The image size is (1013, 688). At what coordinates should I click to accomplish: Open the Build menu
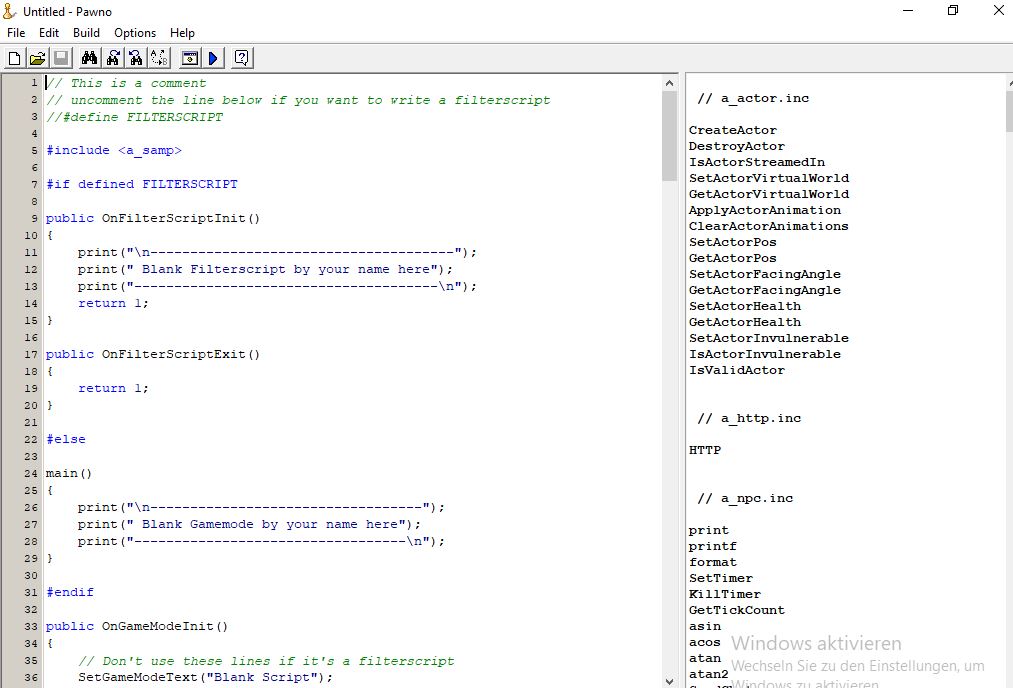(86, 33)
